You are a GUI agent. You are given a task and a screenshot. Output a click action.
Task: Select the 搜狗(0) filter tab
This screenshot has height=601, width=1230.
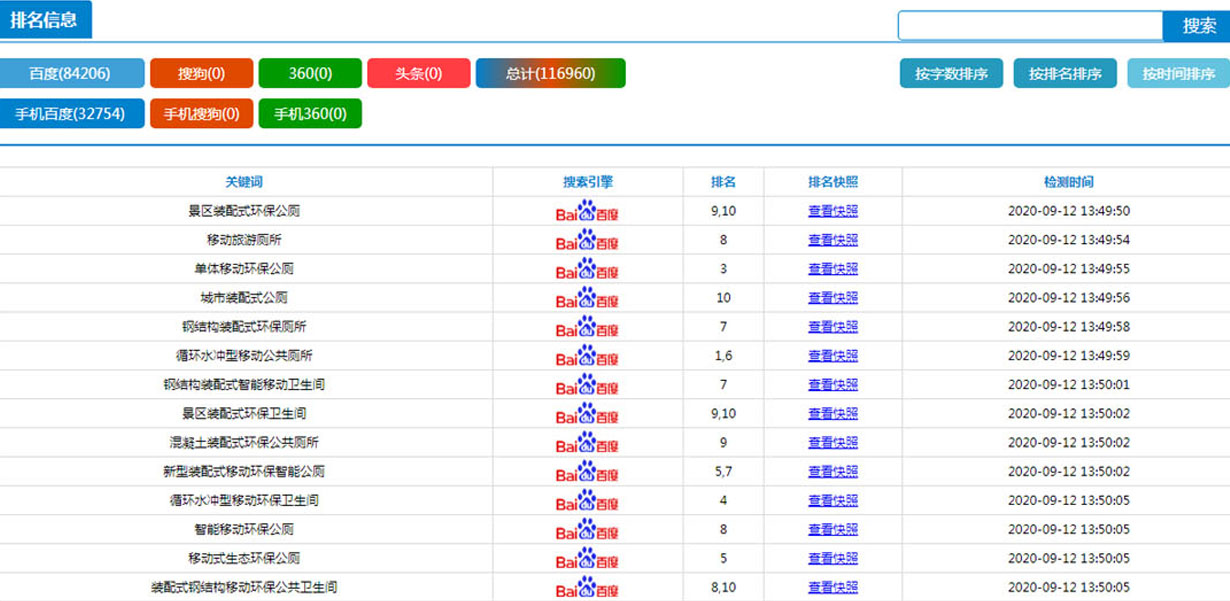tap(201, 73)
